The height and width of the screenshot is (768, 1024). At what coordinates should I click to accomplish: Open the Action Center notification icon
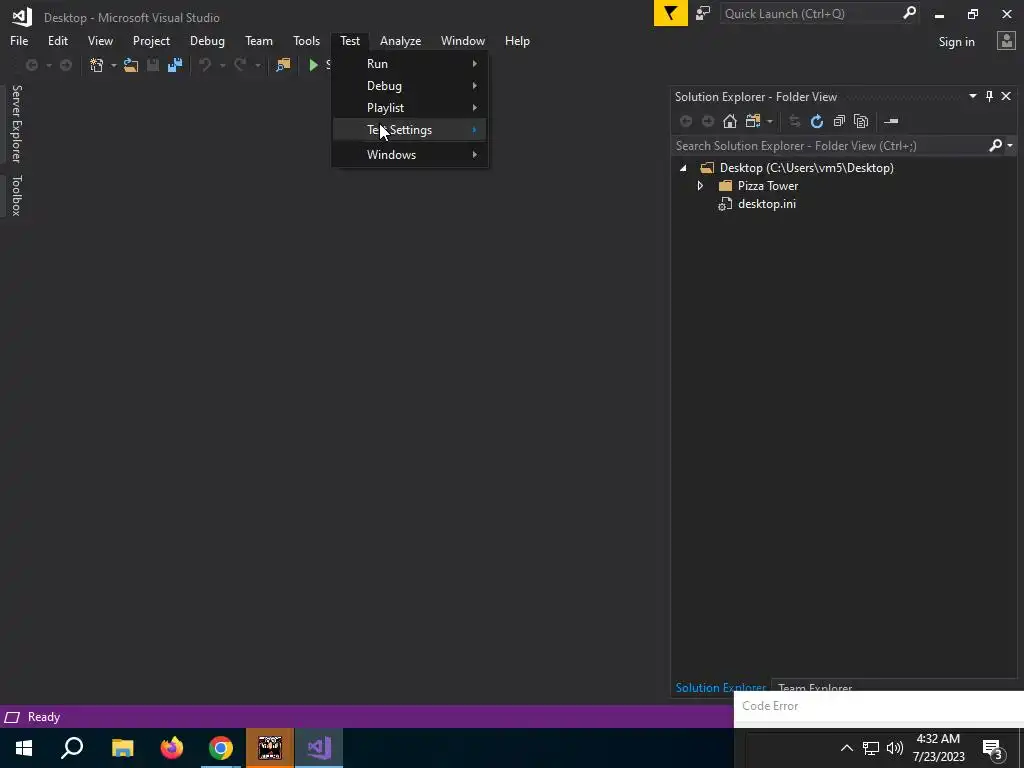click(993, 748)
